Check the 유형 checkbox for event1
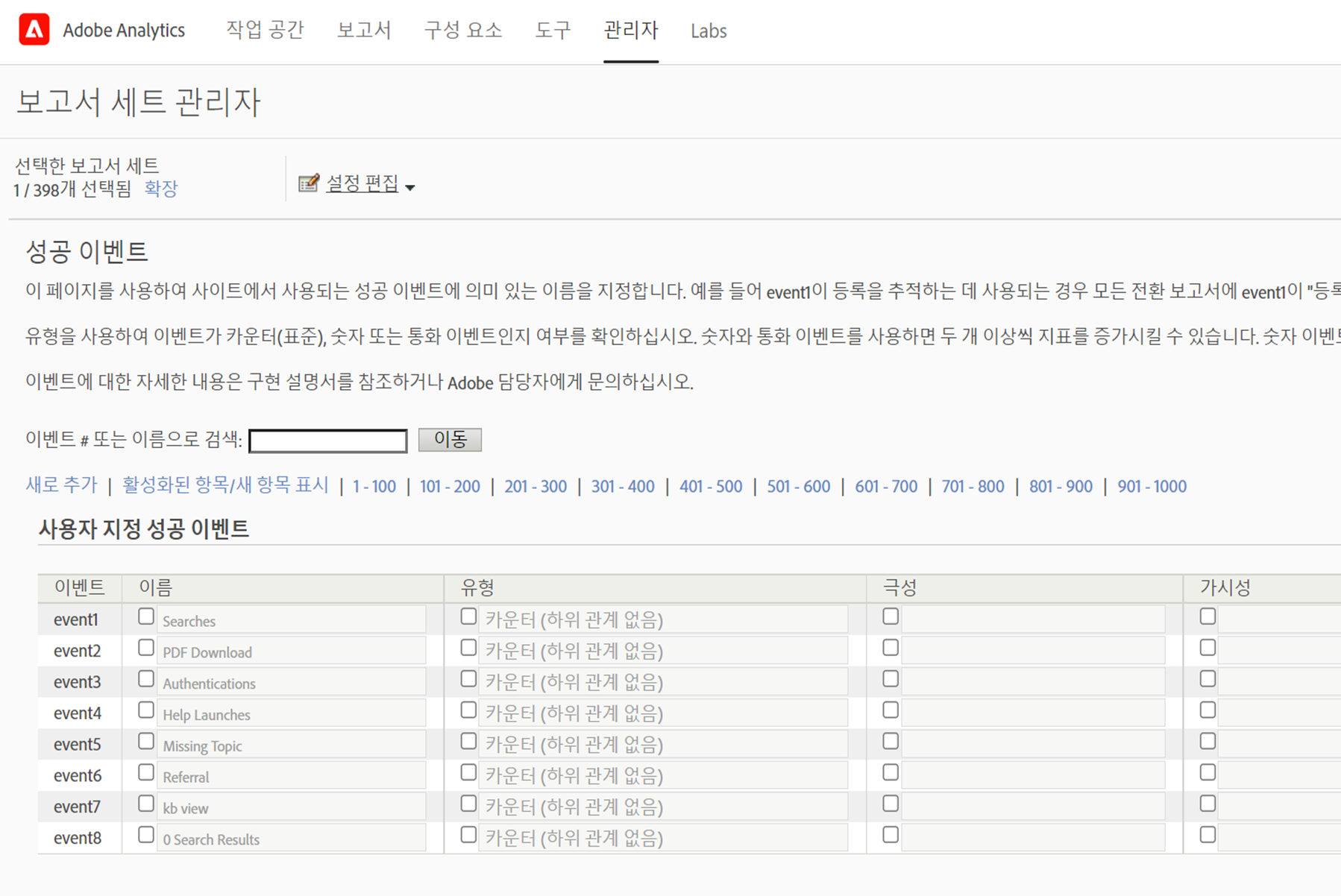This screenshot has width=1341, height=896. coord(468,617)
